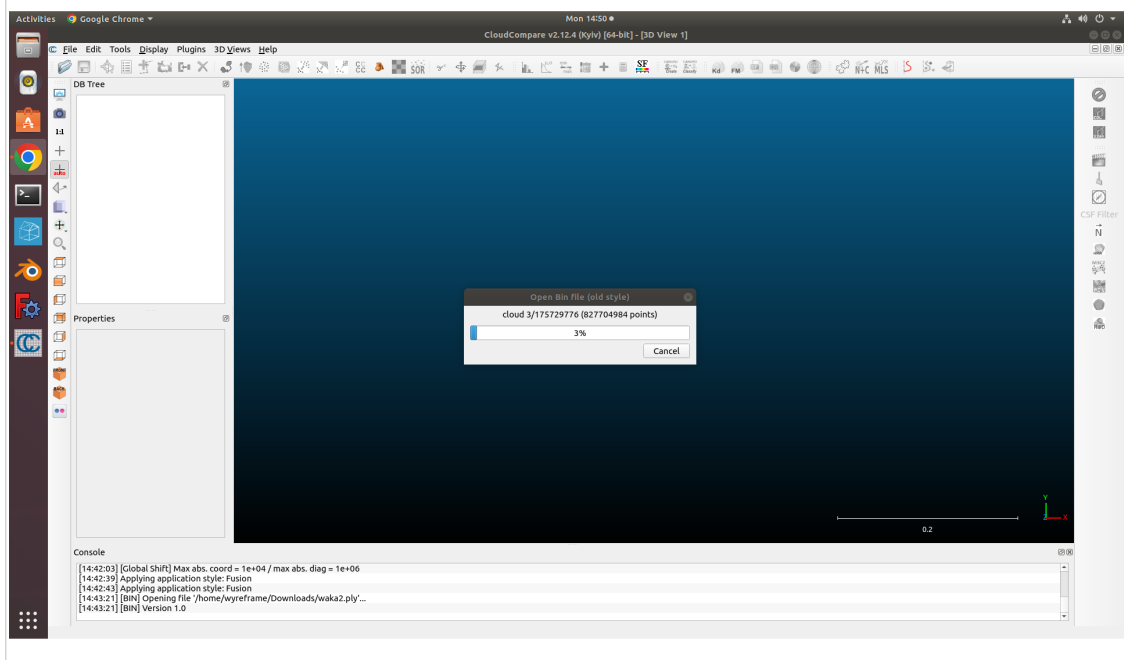Activate the Translate/Rotate tool
This screenshot has width=1124, height=660.
(x=461, y=67)
